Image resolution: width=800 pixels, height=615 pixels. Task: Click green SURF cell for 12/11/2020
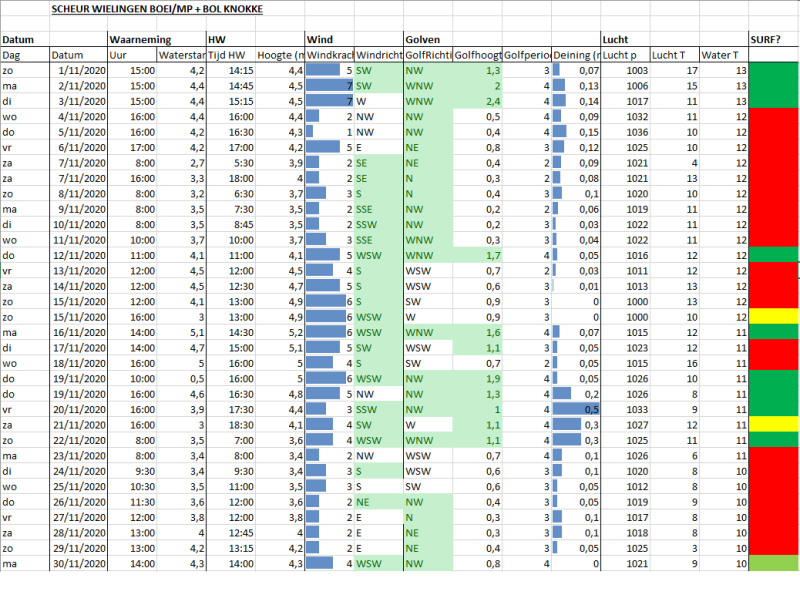pyautogui.click(x=773, y=255)
